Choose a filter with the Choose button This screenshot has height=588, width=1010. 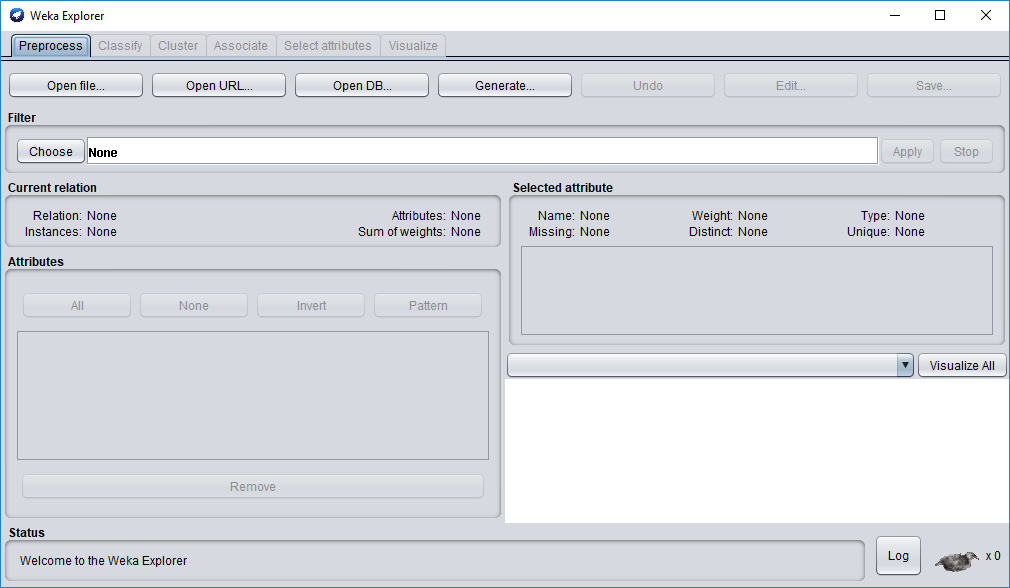pyautogui.click(x=51, y=152)
